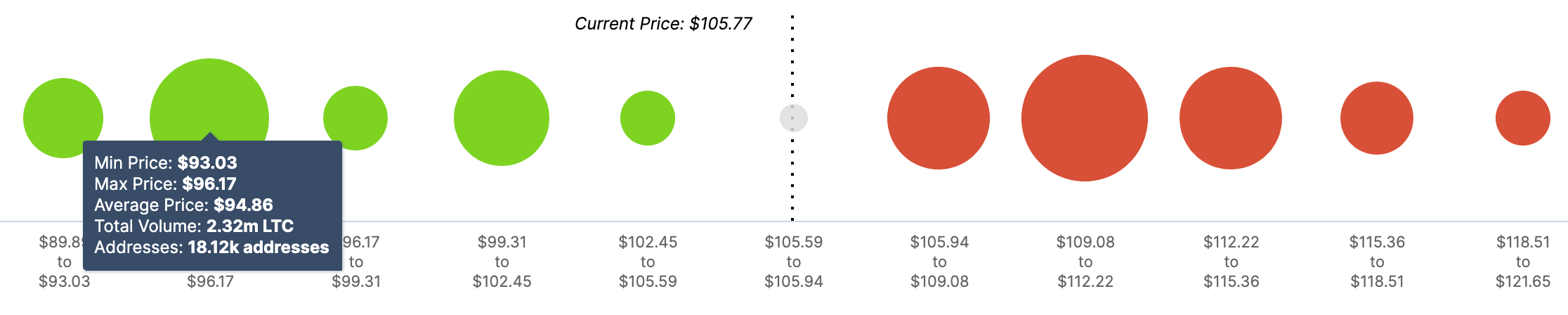Viewport: 1568px width, 315px height.
Task: Click the red bubble for $115.36 to $118.51
Action: tap(1377, 118)
